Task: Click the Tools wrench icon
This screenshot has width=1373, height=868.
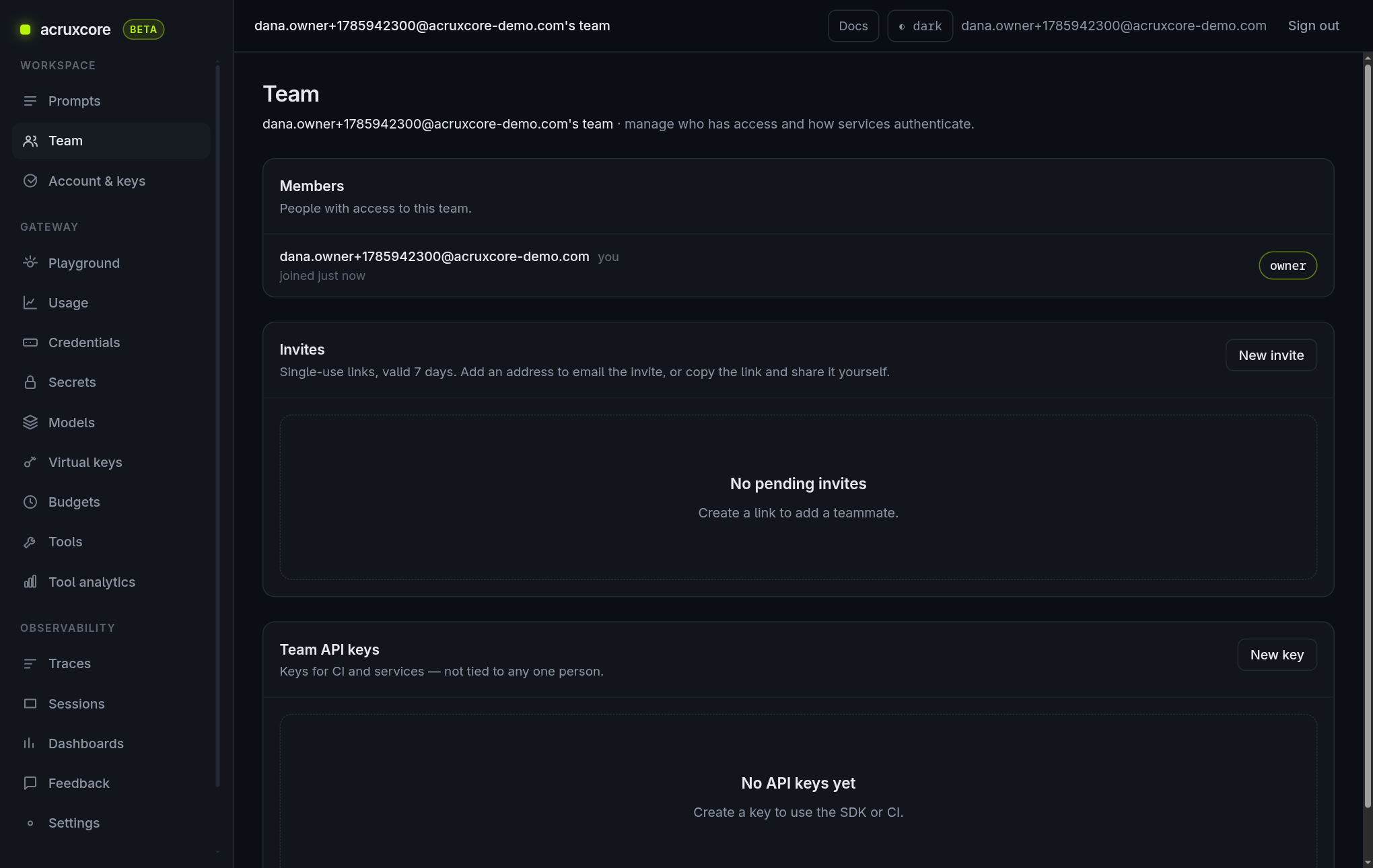Action: [30, 542]
